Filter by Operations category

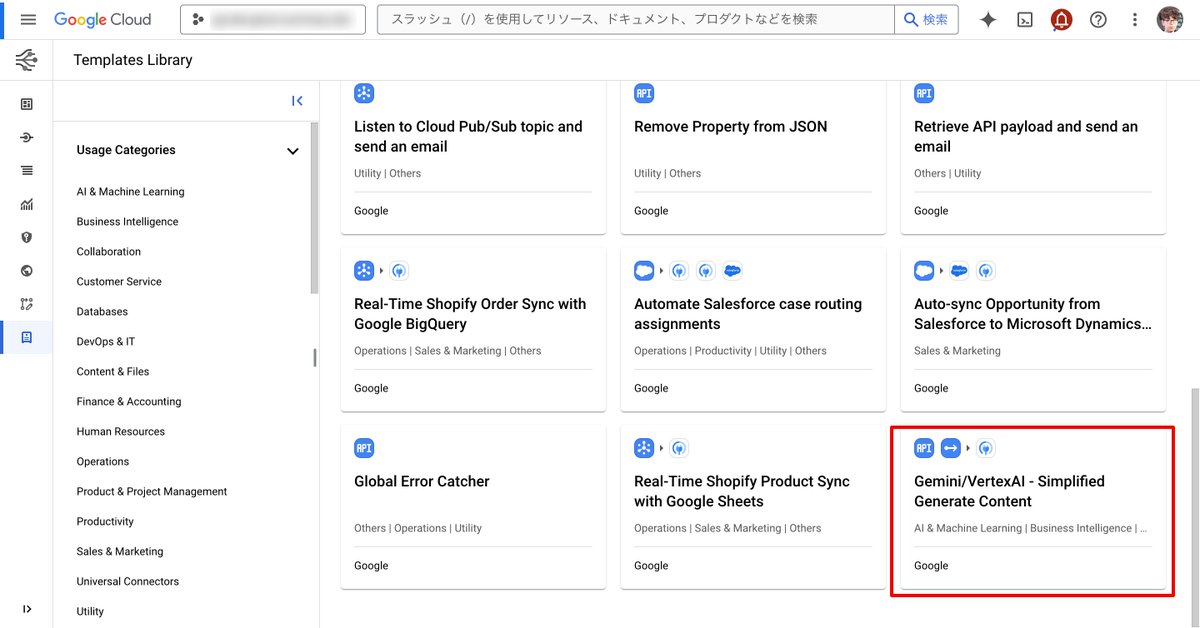102,462
